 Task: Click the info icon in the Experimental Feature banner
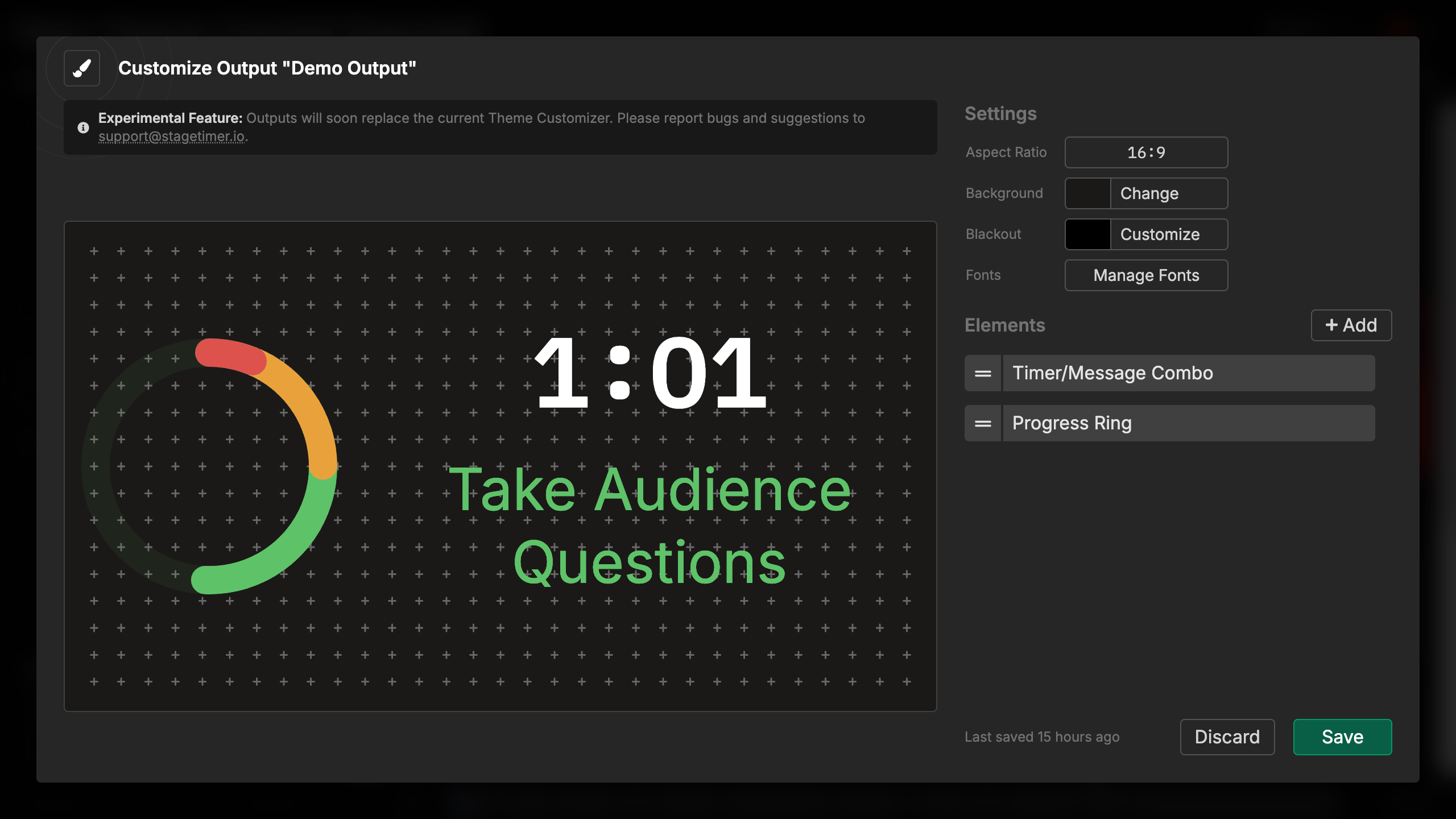click(x=82, y=127)
